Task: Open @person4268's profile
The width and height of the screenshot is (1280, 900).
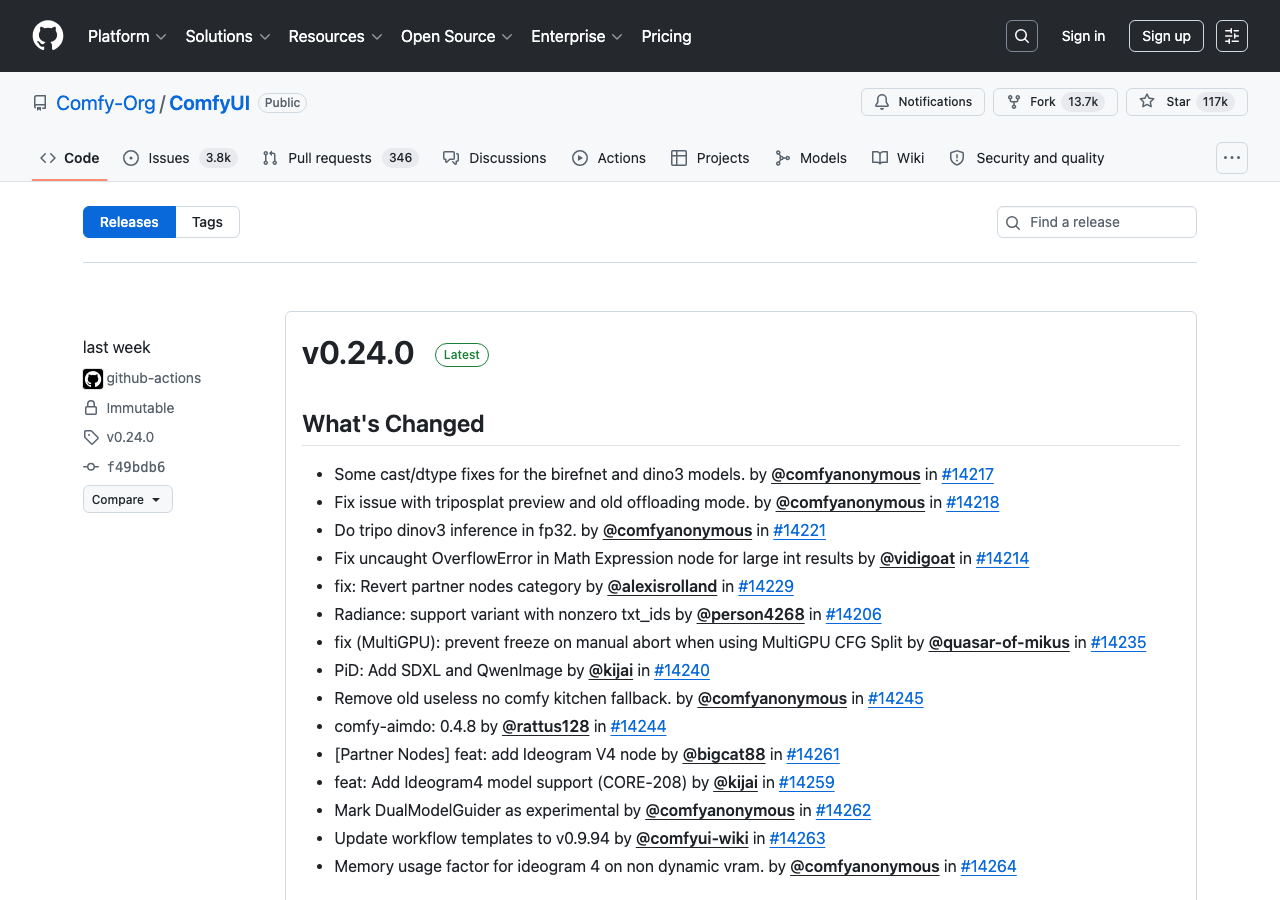Action: click(x=750, y=614)
